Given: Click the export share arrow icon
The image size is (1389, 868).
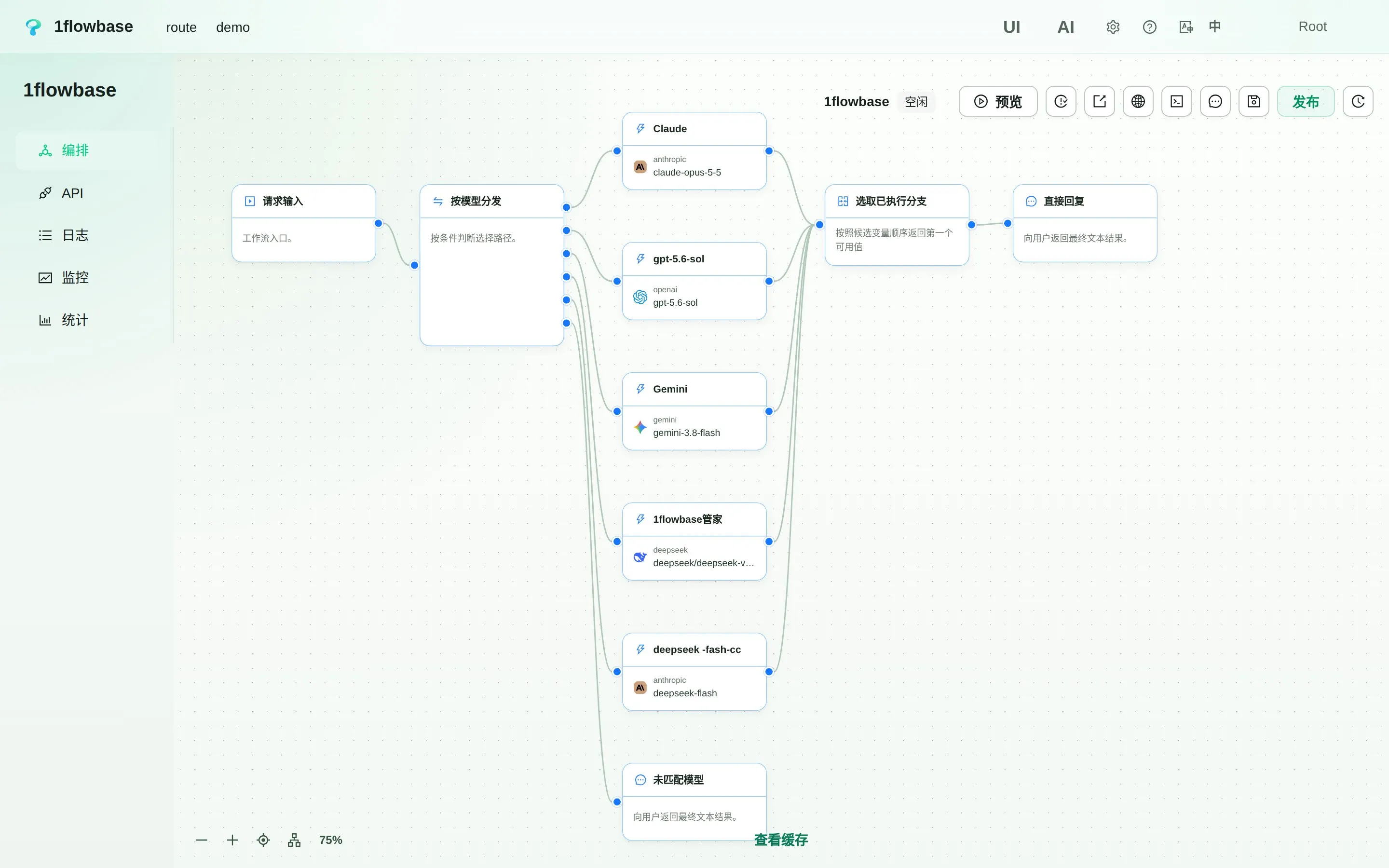Looking at the screenshot, I should (1099, 102).
